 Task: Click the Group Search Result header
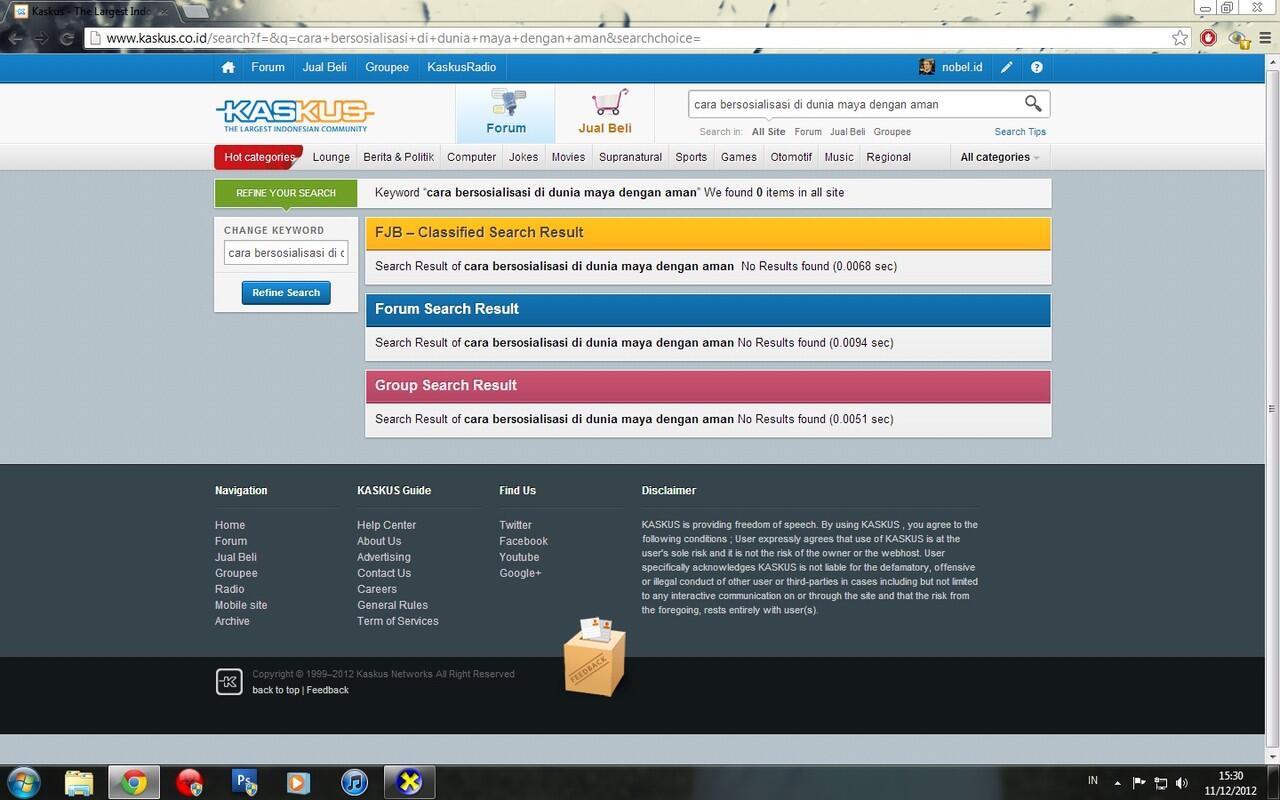tap(708, 386)
